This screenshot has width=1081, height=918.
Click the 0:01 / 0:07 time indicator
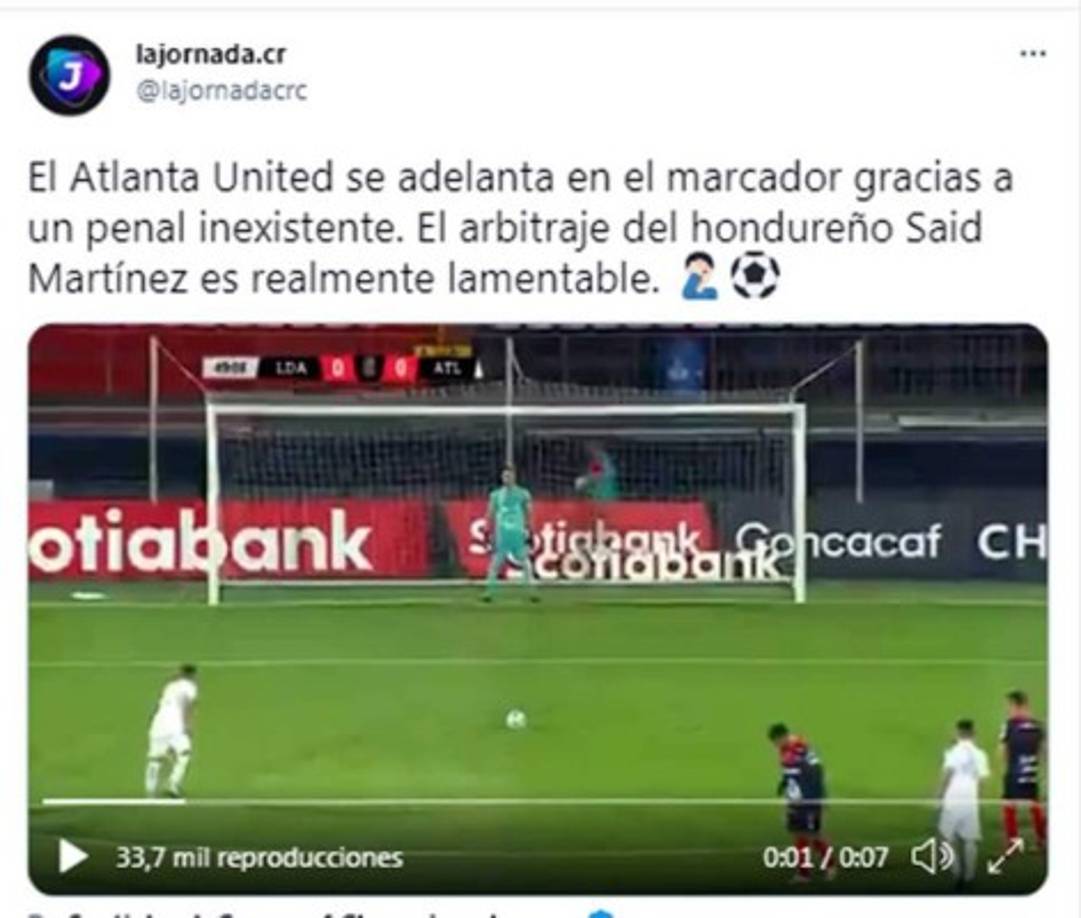pos(825,857)
